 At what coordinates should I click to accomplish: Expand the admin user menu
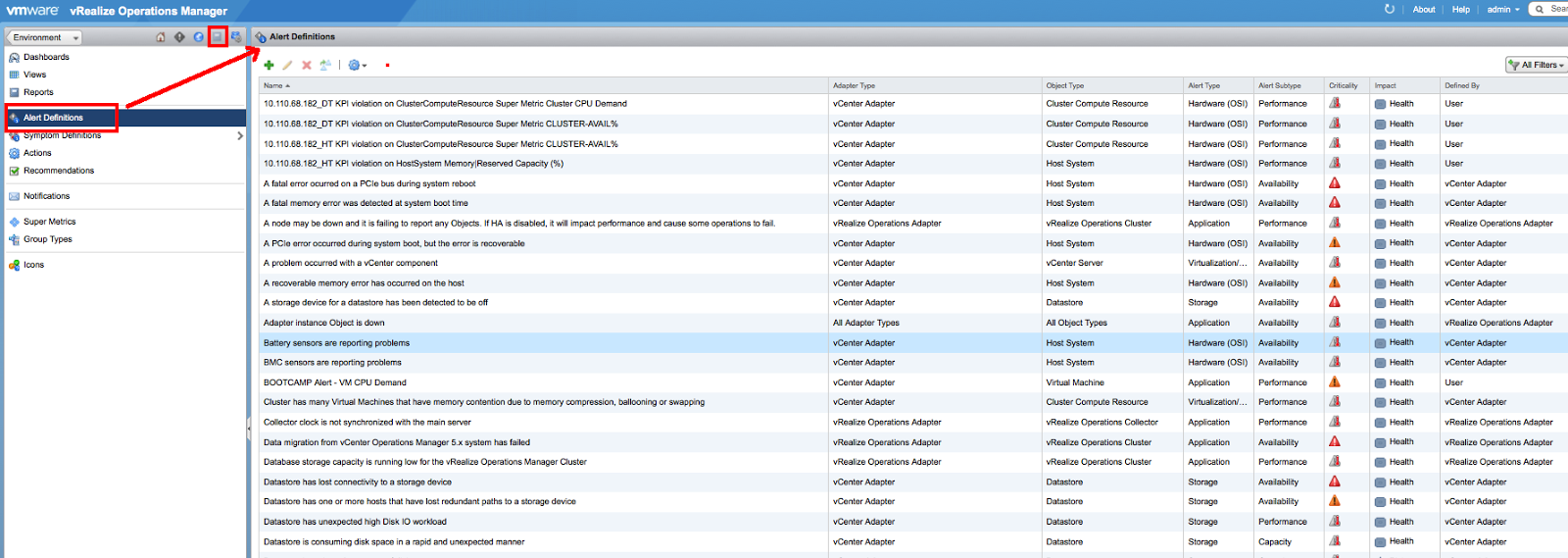[1502, 10]
